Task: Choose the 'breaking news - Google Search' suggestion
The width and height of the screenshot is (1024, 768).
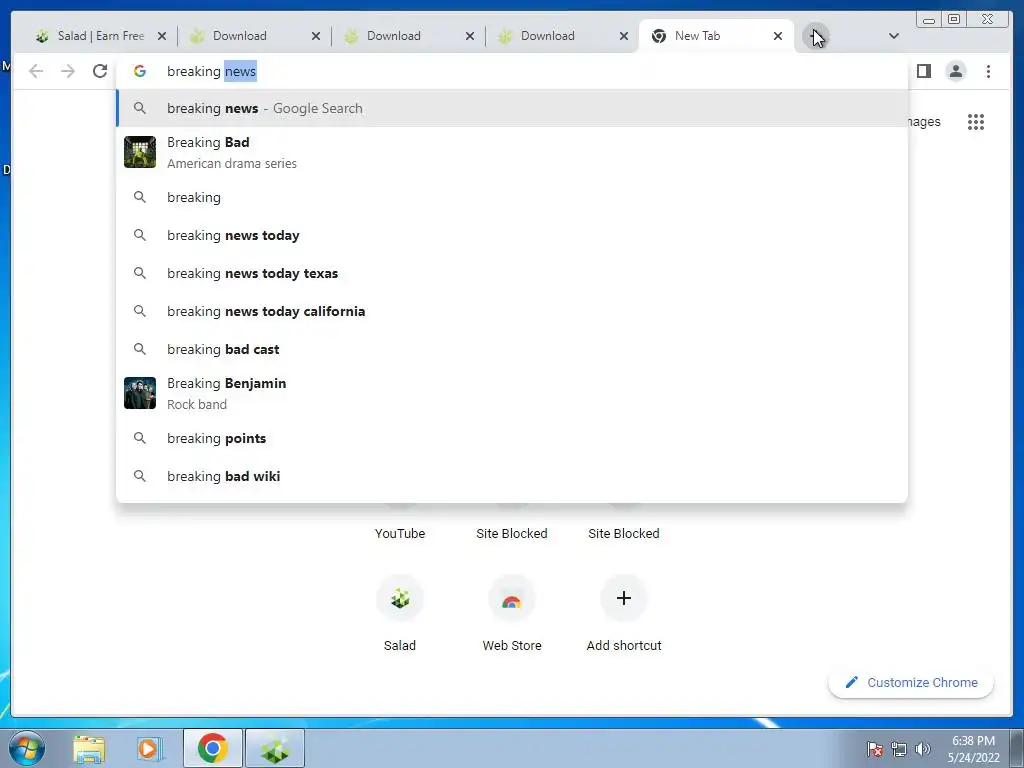Action: (x=512, y=108)
